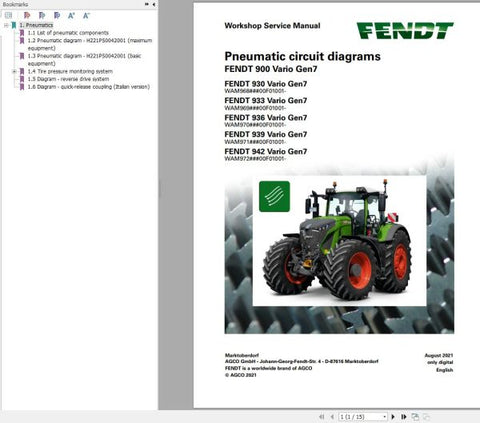Click the first red bookmark flag toolbar icon
The image size is (480, 423).
(27, 15)
